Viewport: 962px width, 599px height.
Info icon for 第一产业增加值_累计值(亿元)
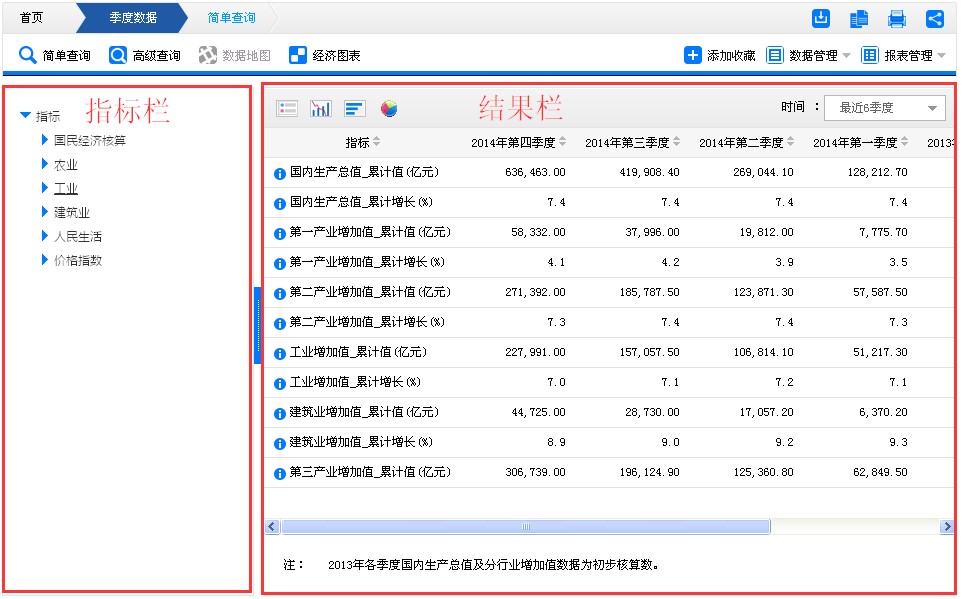point(280,234)
